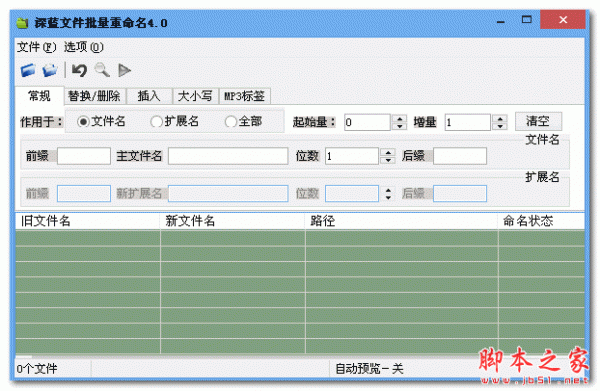Image resolution: width=600 pixels, height=391 pixels.
Task: Increase filename 位数 with up arrow
Action: [x=388, y=152]
